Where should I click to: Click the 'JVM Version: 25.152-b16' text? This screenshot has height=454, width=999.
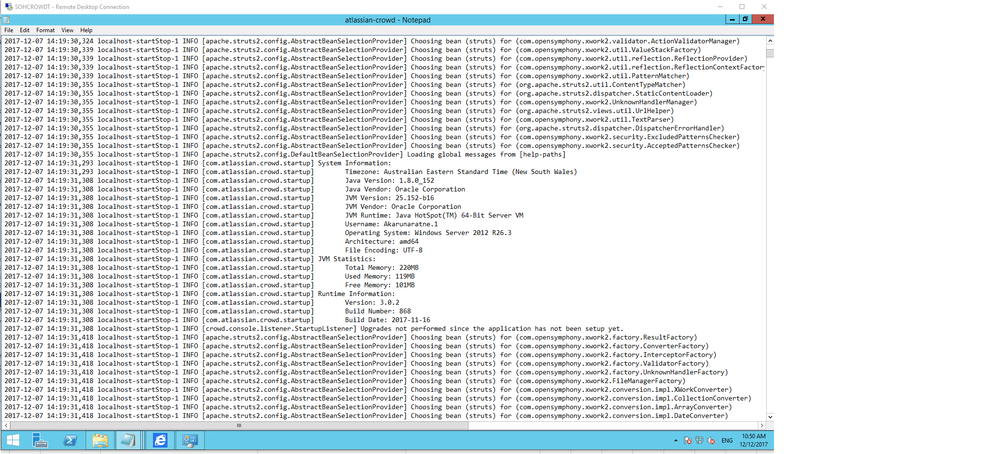click(x=389, y=198)
